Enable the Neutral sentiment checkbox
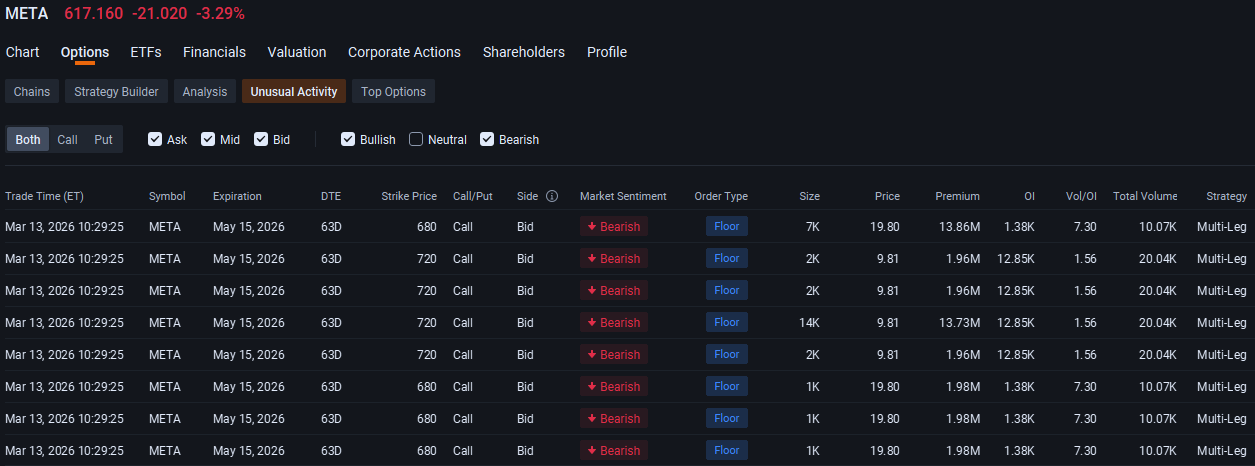Viewport: 1255px width, 466px height. click(416, 139)
